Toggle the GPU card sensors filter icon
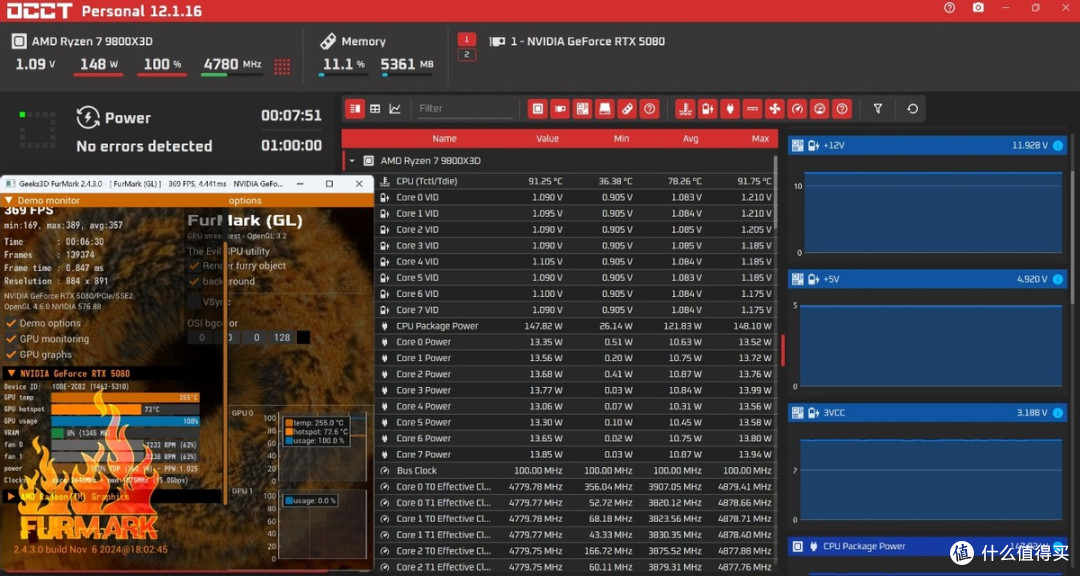Viewport: 1080px width, 576px height. tap(560, 109)
